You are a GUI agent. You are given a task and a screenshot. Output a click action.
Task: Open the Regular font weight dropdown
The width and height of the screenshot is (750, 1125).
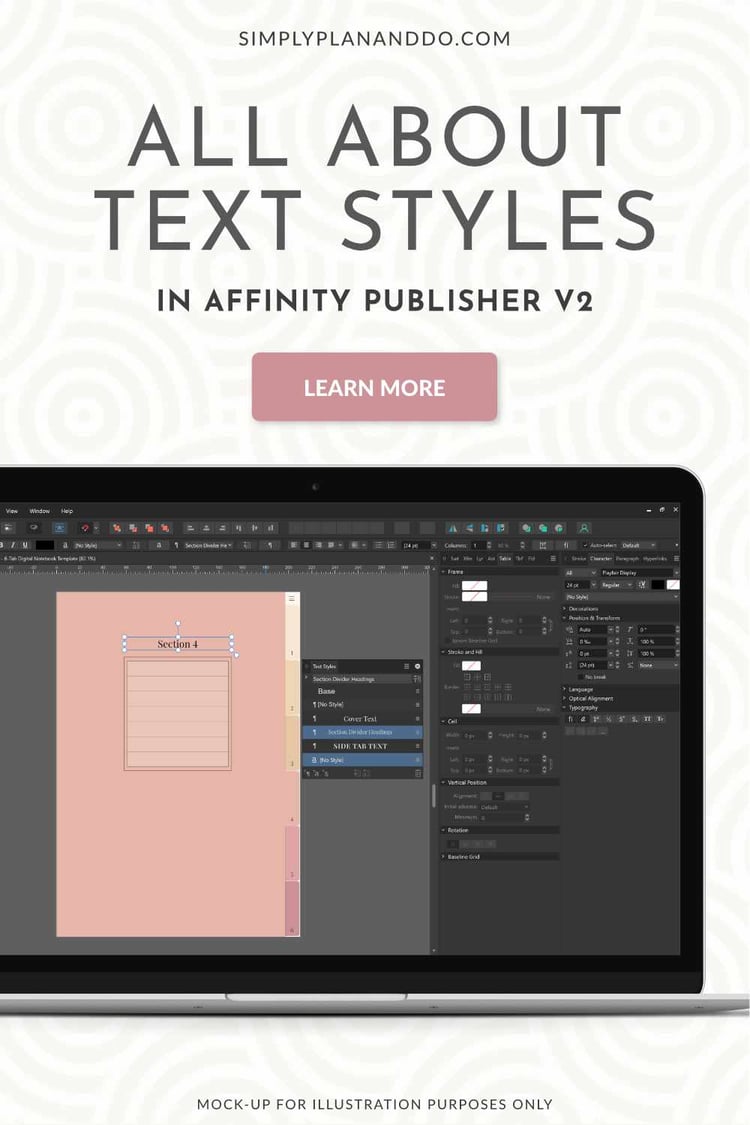pyautogui.click(x=617, y=585)
